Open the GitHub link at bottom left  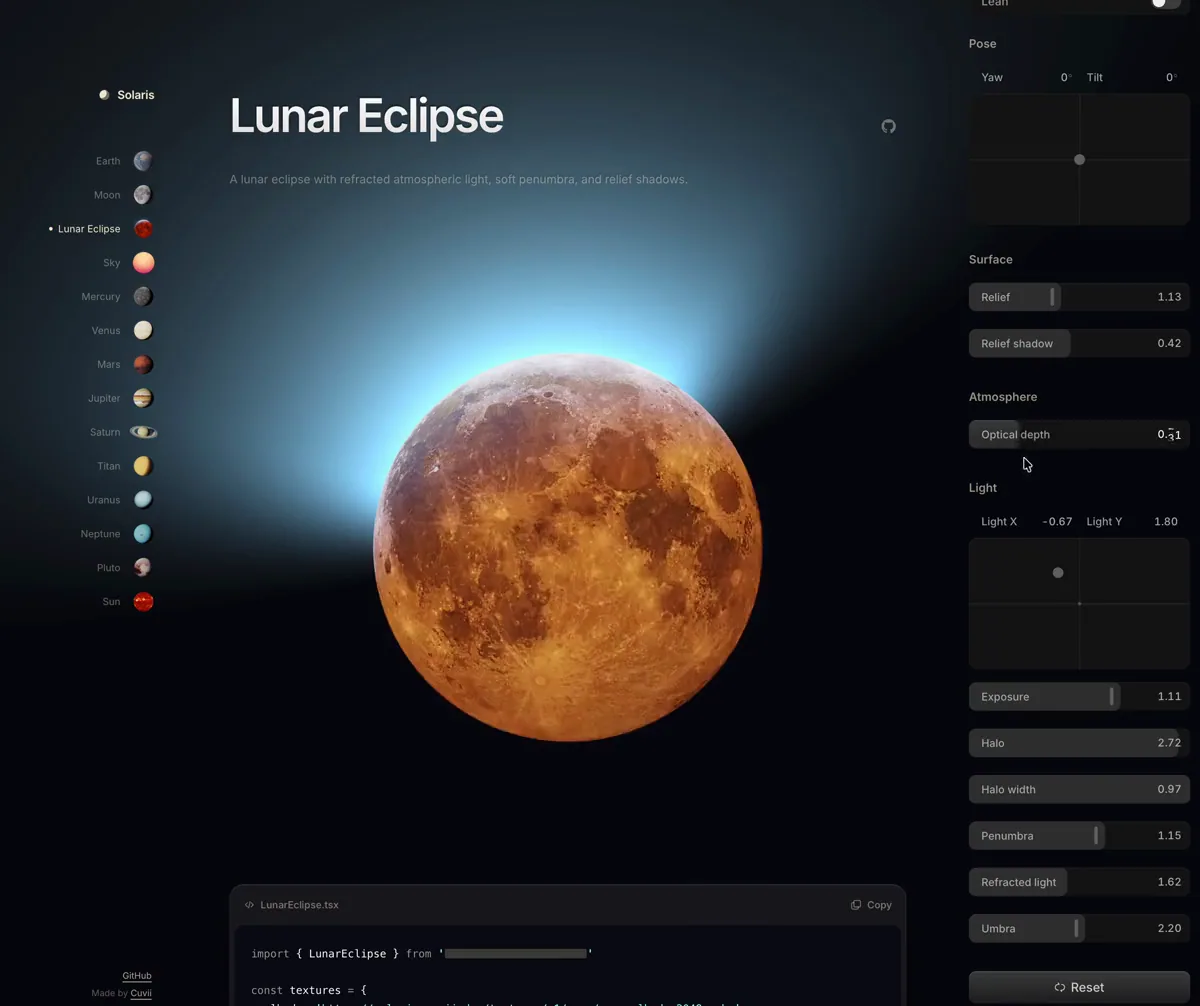pos(137,976)
